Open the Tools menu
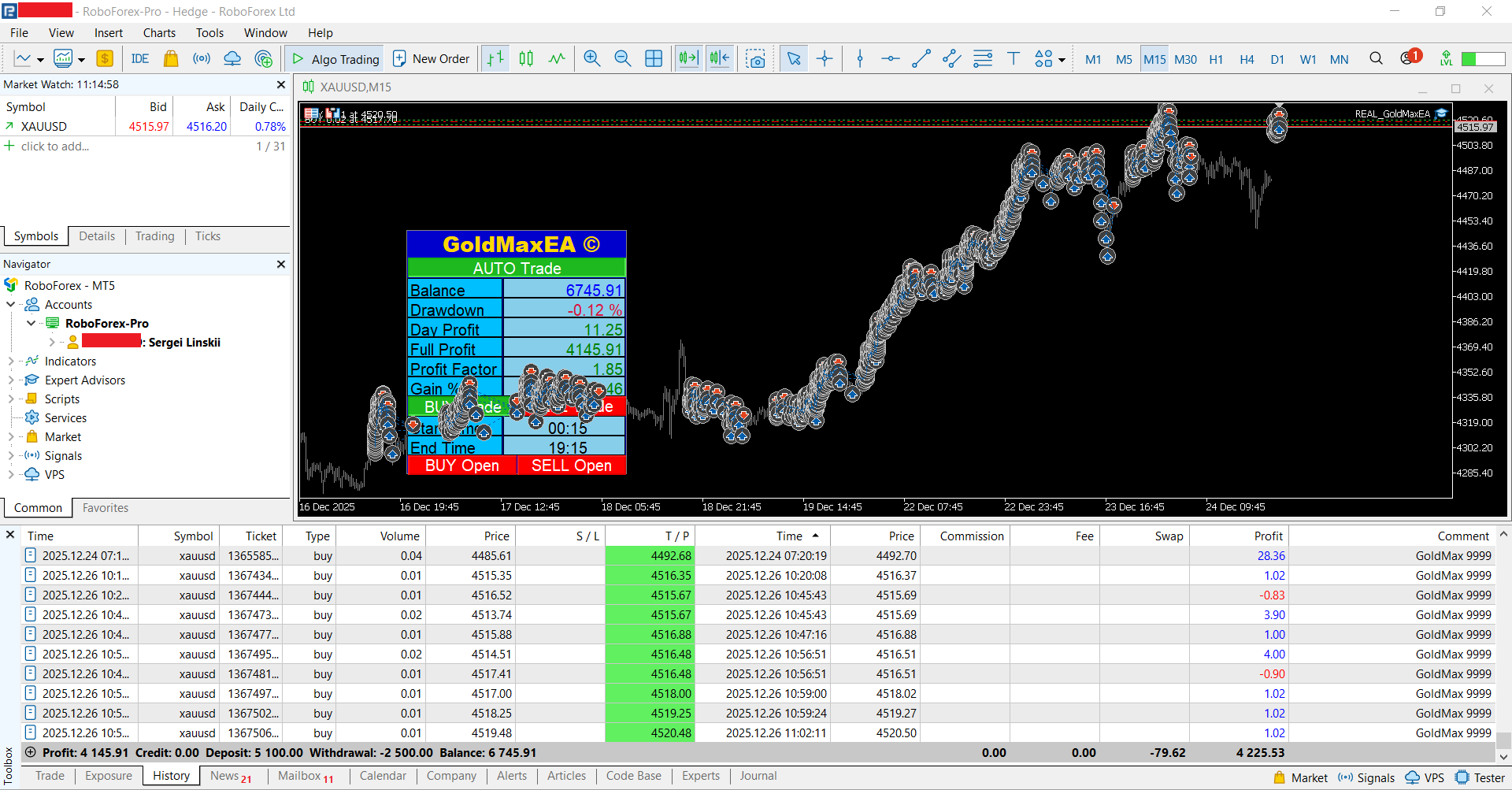The width and height of the screenshot is (1512, 790). (209, 32)
